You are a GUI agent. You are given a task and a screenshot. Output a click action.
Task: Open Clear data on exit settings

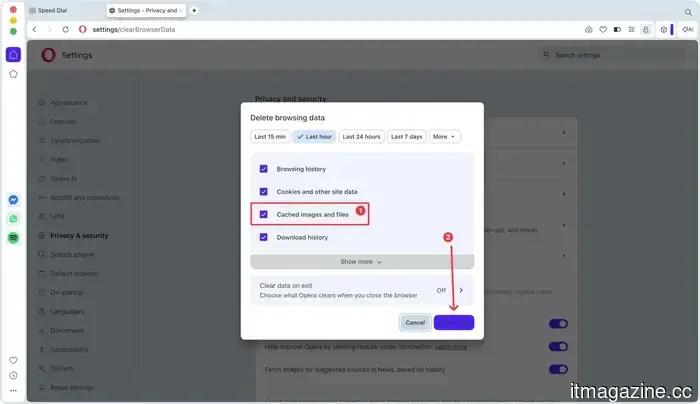(x=362, y=290)
